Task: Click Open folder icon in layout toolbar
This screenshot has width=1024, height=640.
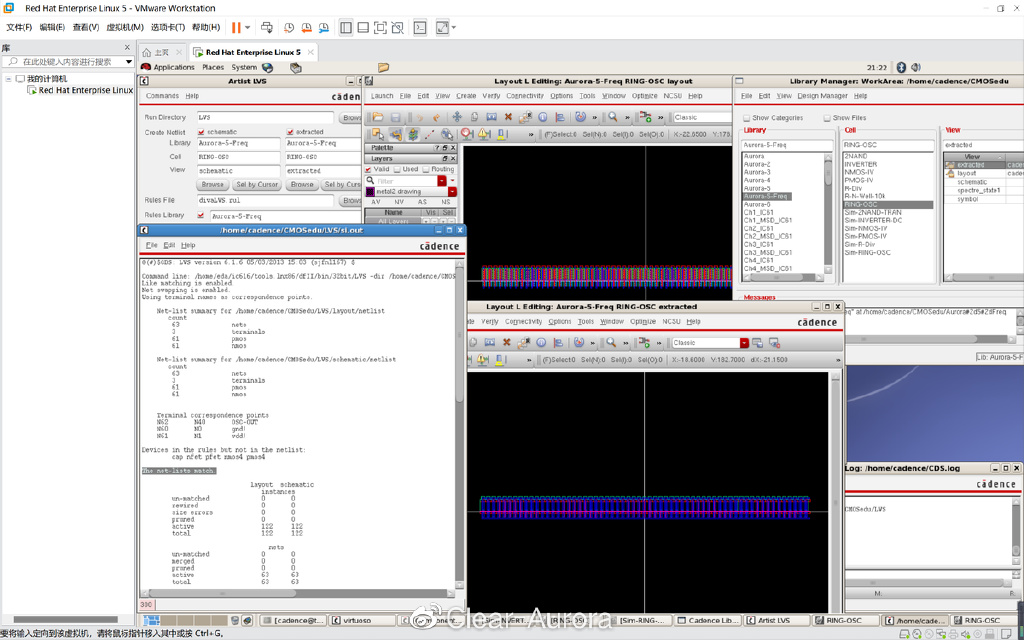Action: coord(377,118)
